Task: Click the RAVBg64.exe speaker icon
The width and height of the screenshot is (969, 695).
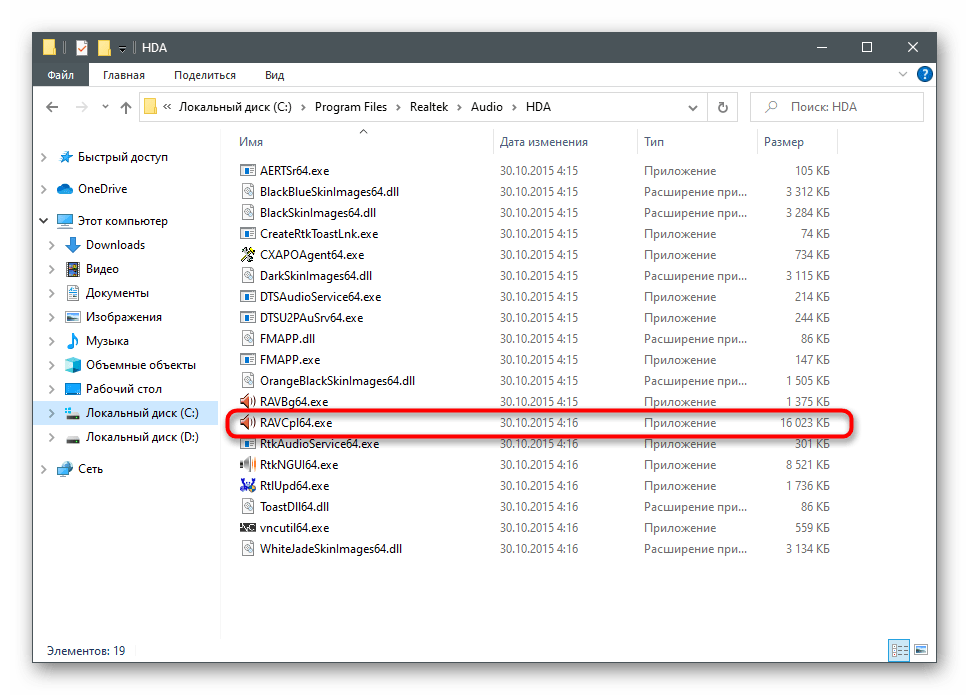Action: (248, 402)
